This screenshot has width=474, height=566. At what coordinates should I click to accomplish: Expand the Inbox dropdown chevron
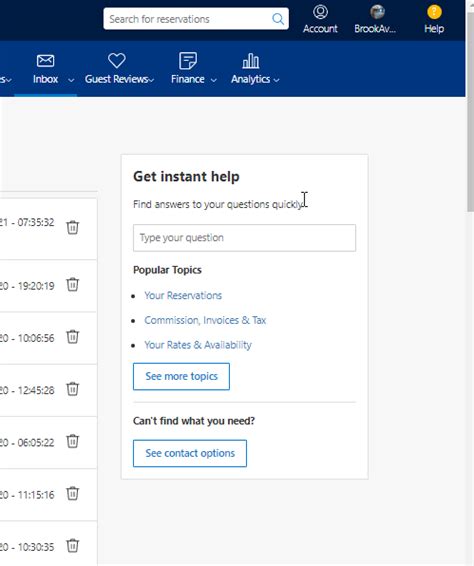[71, 80]
